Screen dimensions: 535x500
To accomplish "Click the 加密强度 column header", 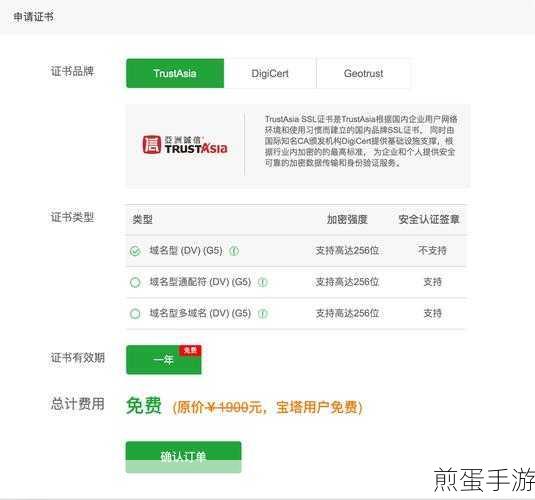I will click(347, 219).
